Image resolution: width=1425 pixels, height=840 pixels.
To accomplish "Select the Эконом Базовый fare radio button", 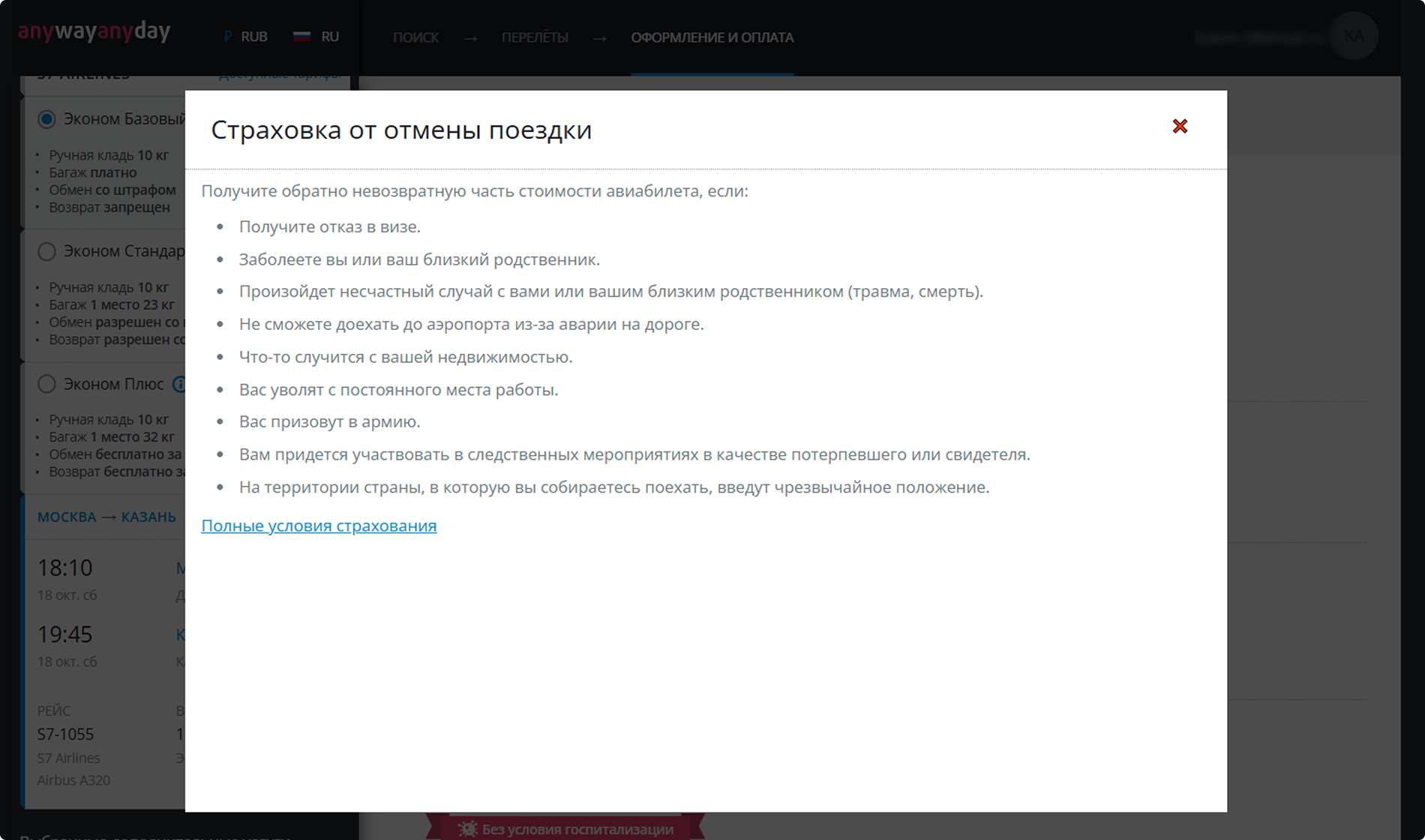I will (46, 119).
